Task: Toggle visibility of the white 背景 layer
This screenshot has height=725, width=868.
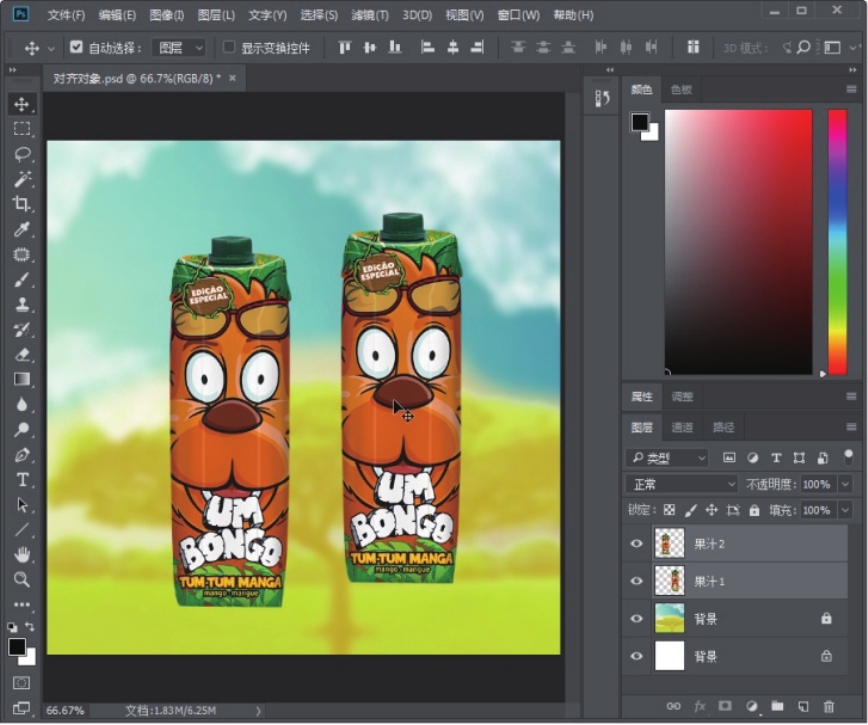Action: (637, 656)
